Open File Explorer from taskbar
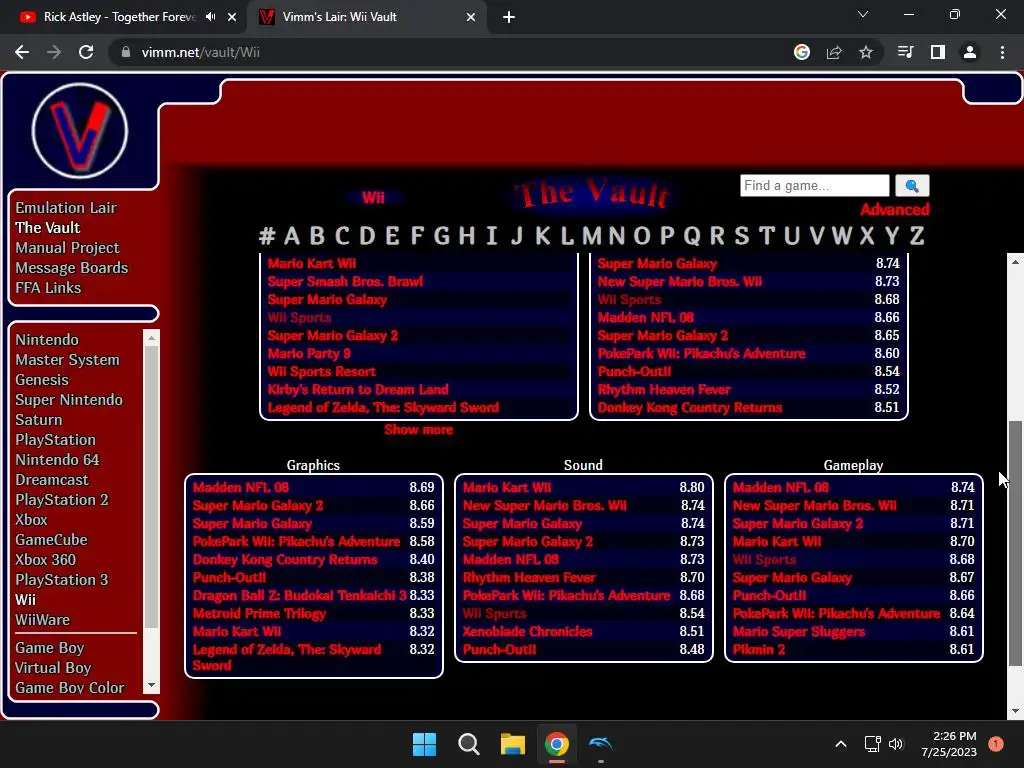 pos(513,744)
